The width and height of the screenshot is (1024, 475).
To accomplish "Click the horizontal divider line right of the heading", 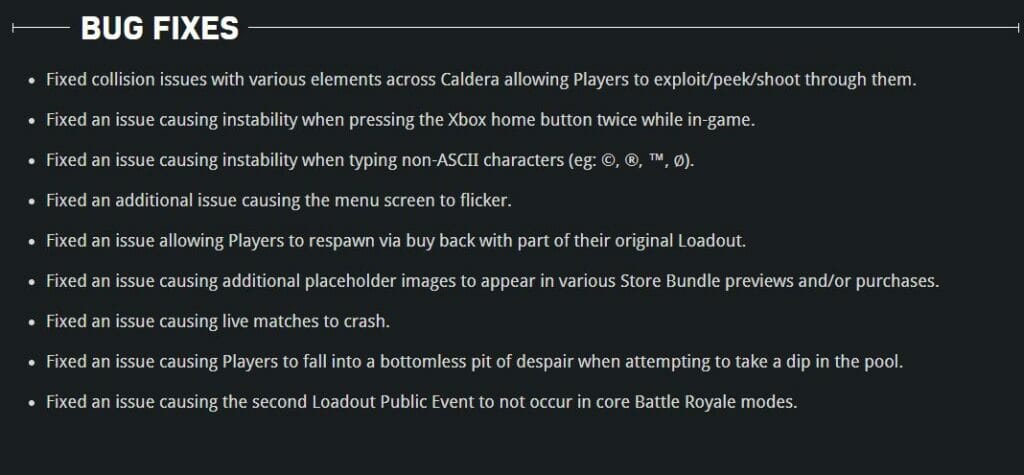I will [633, 27].
